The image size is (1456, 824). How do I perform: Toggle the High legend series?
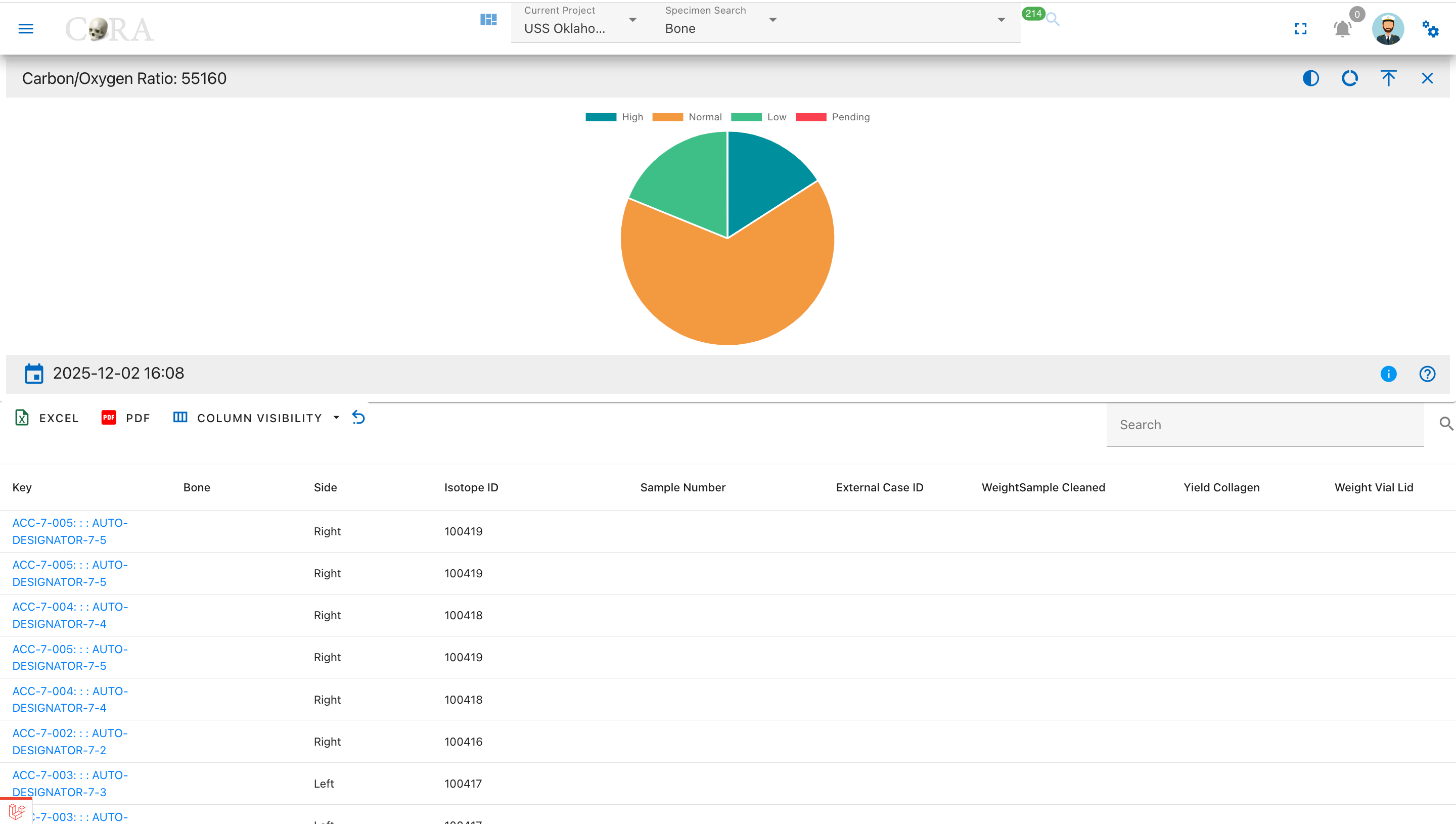pos(615,117)
